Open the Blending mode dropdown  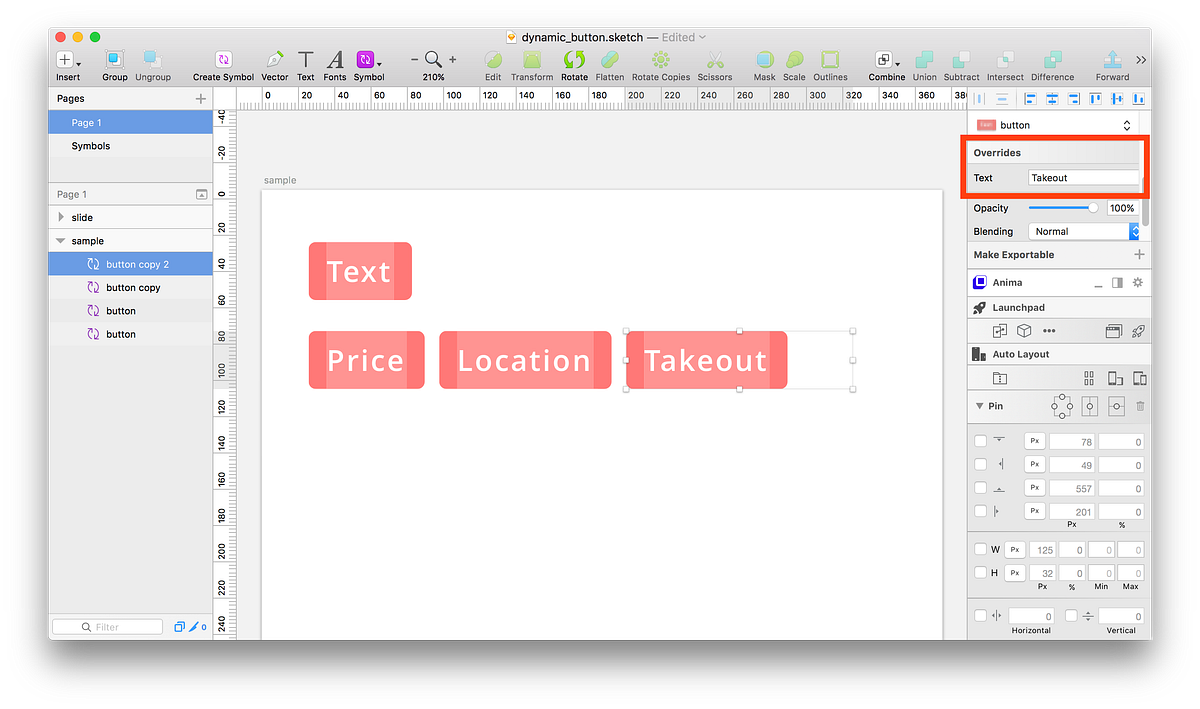point(1081,230)
